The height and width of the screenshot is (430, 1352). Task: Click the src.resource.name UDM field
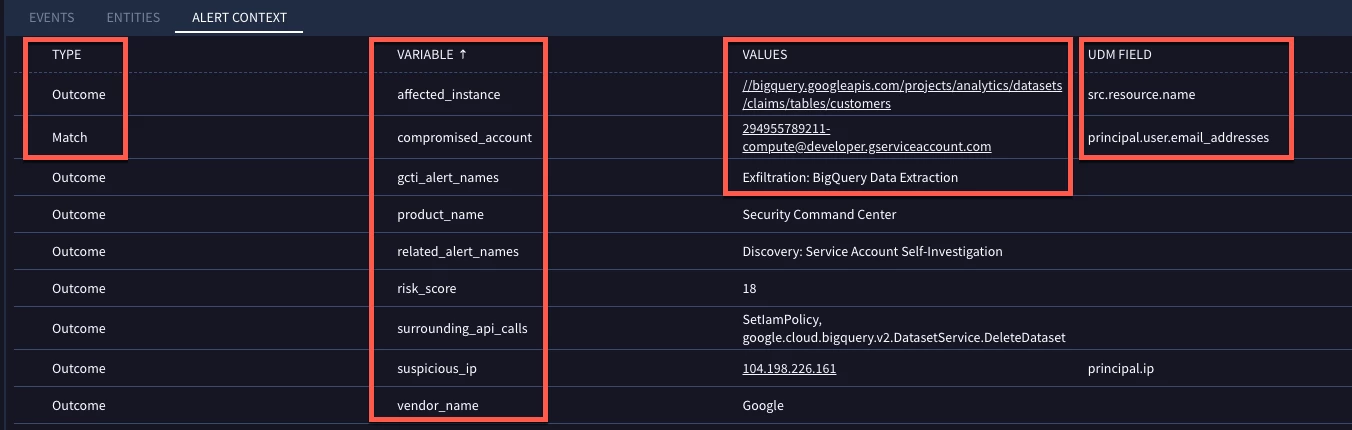(x=1141, y=95)
